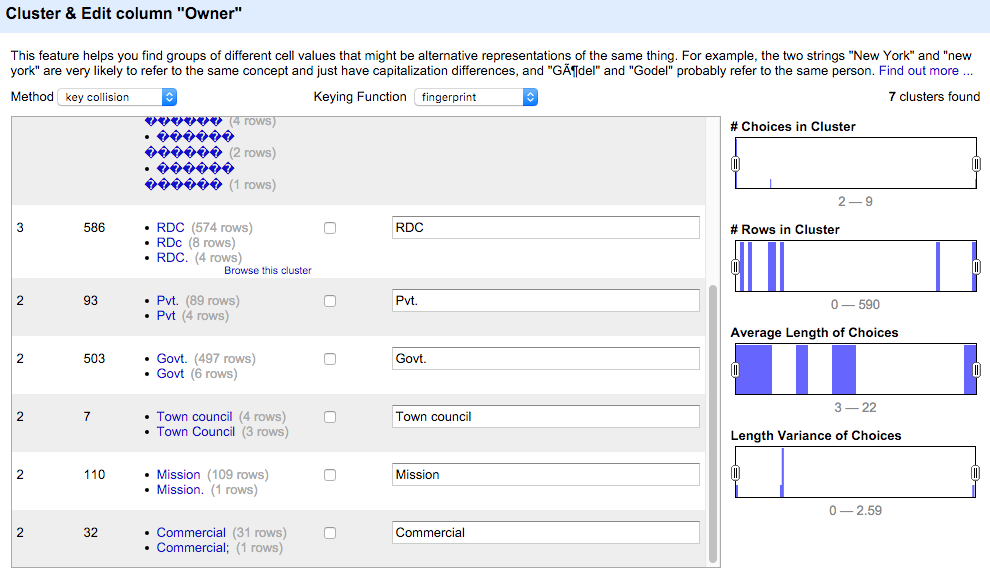Screen dimensions: 990x580
Task: Click the RDC new cell value field
Action: click(545, 228)
